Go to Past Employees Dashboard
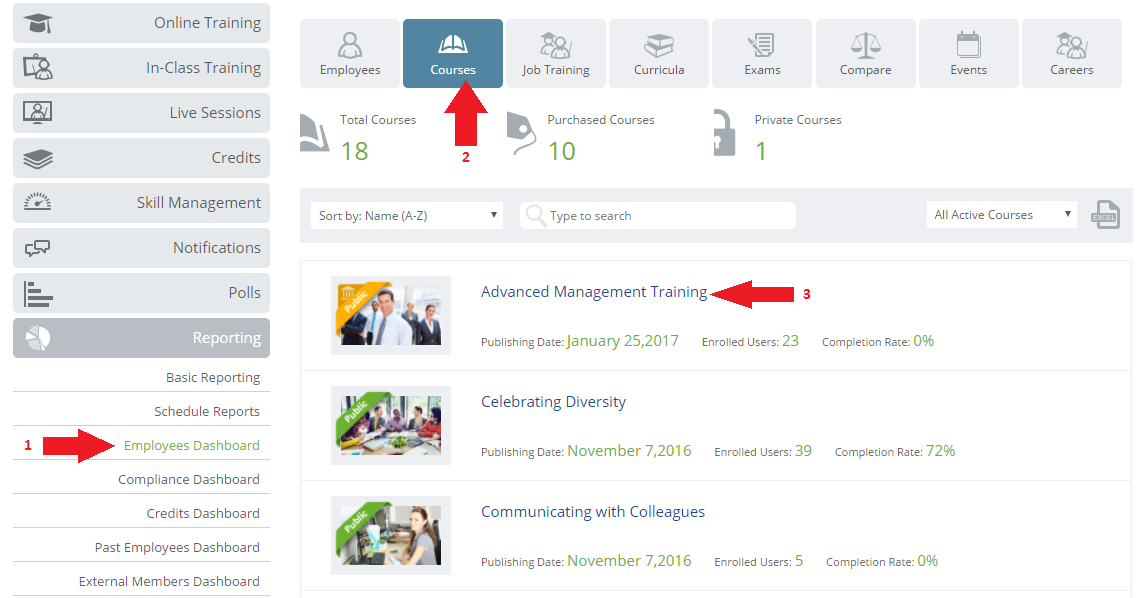The image size is (1148, 598). tap(177, 547)
